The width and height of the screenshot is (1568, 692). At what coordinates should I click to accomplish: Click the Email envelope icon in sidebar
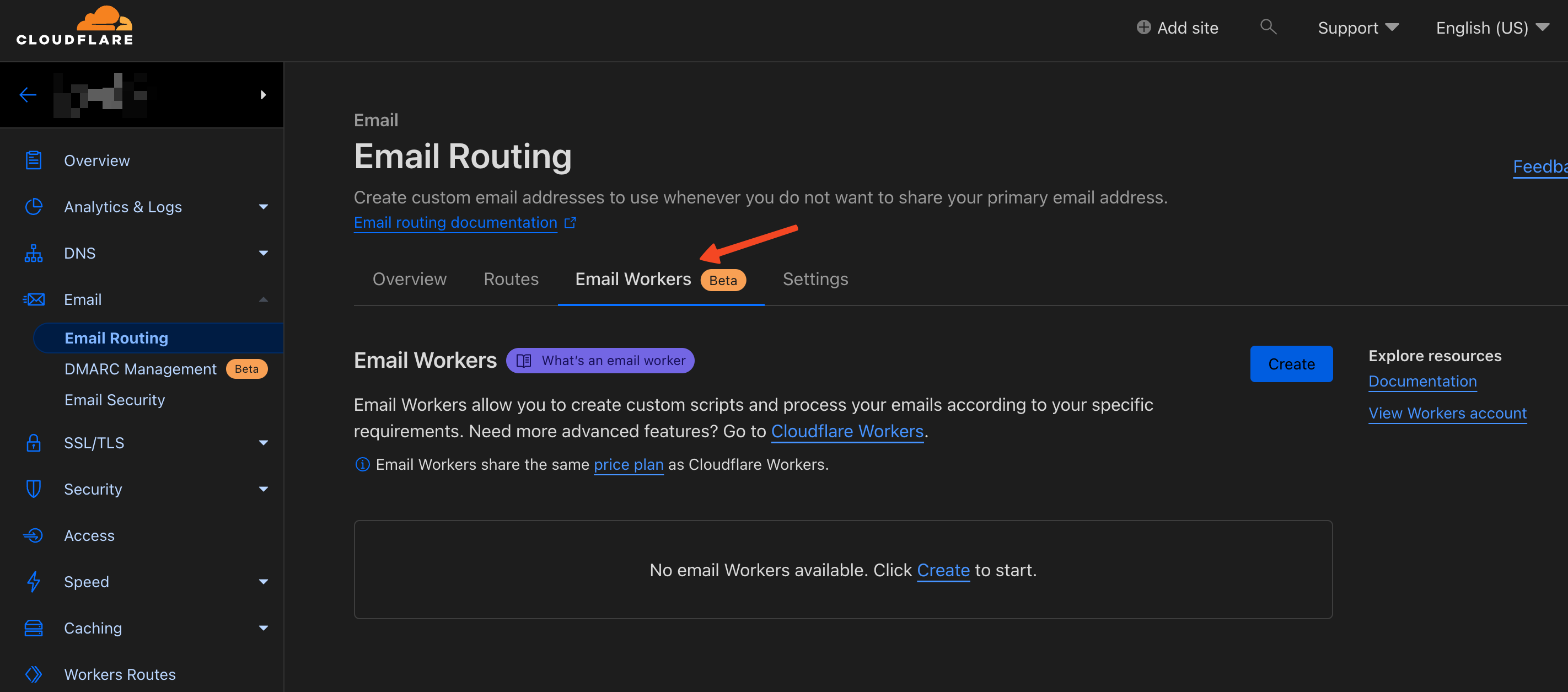[x=34, y=299]
